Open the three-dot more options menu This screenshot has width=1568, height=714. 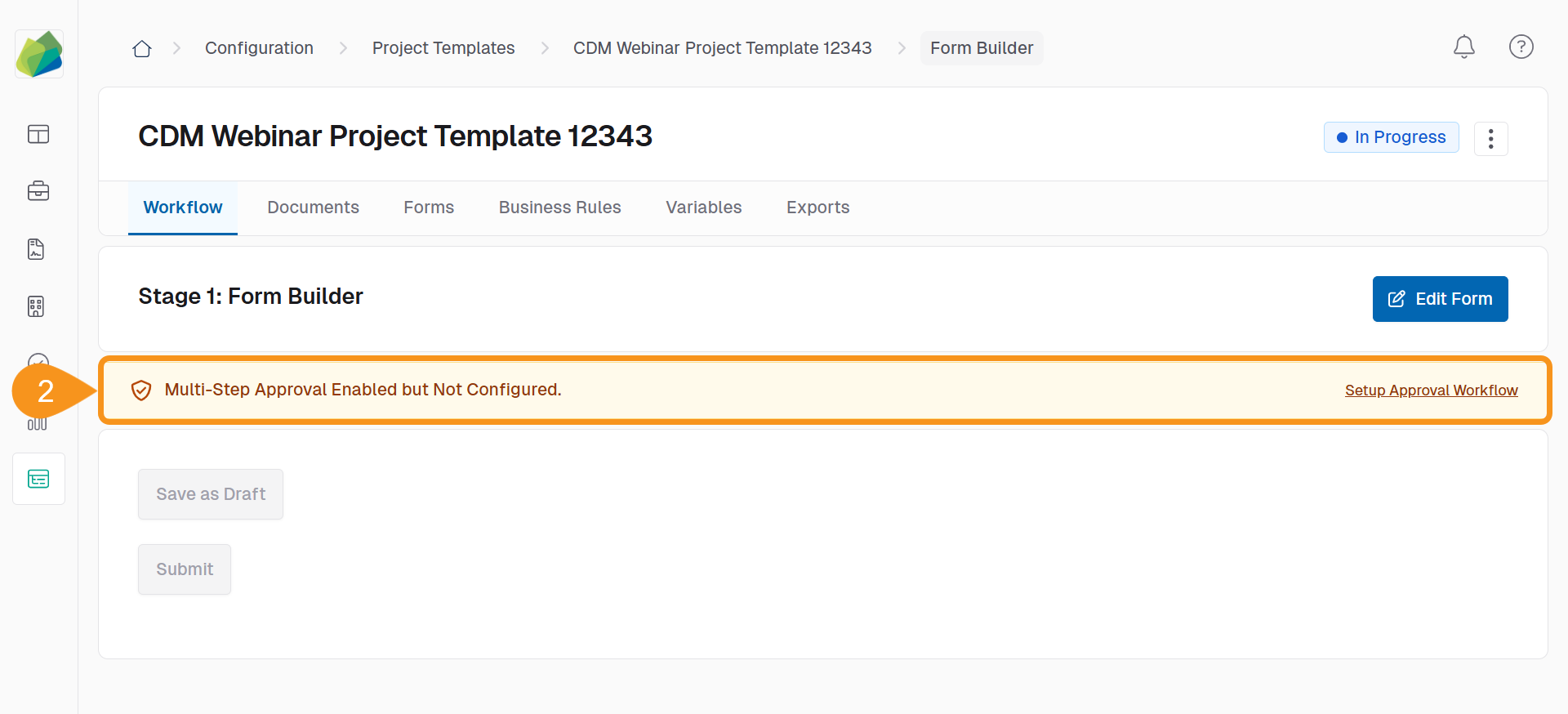pyautogui.click(x=1490, y=138)
